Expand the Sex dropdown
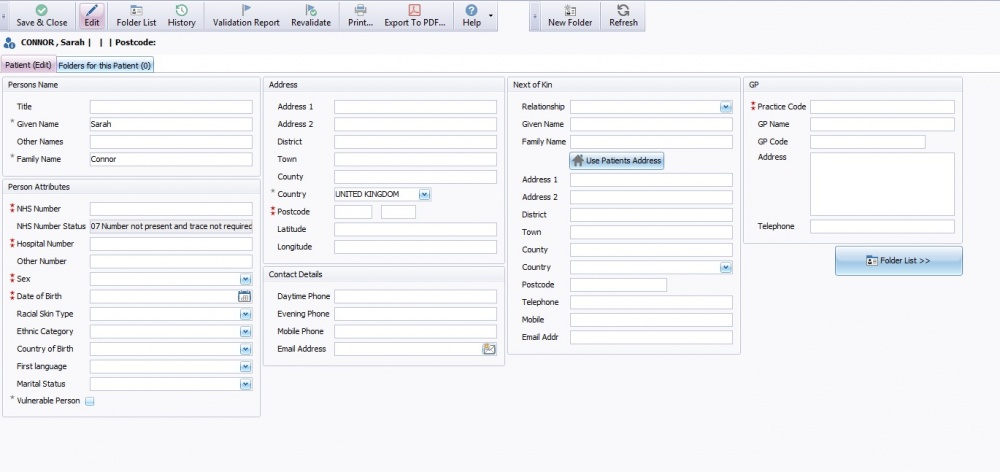 coord(245,279)
